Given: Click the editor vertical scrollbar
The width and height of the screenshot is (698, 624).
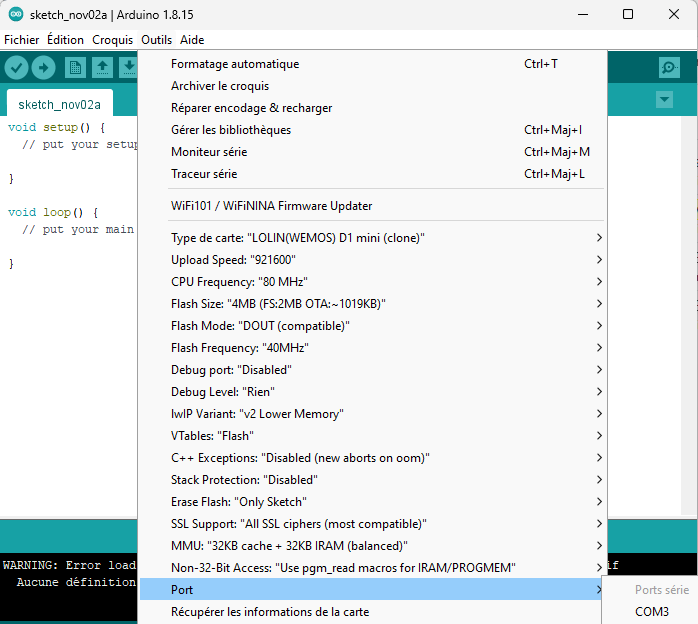Looking at the screenshot, I should point(689,316).
